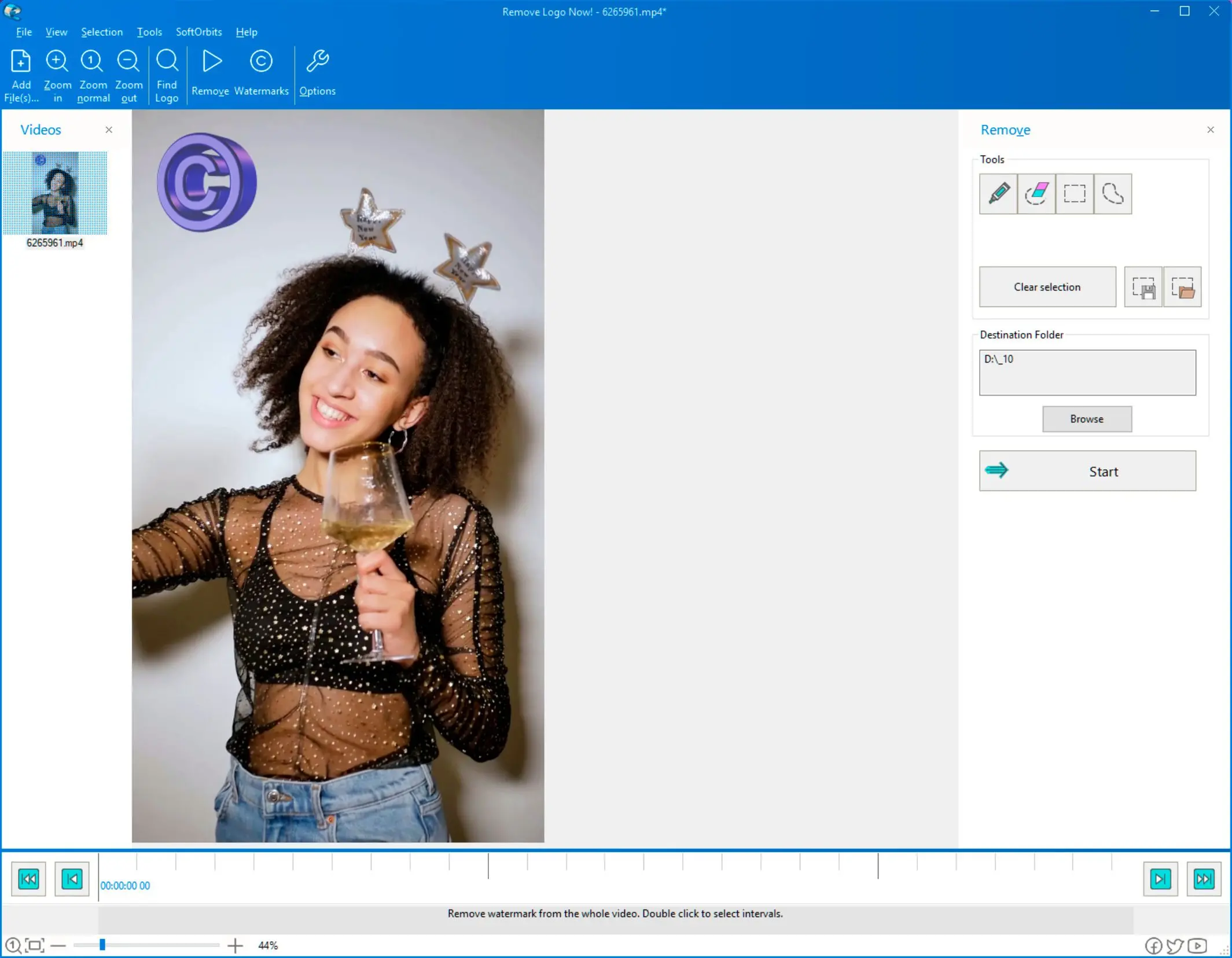
Task: Click the destination folder input field
Action: pyautogui.click(x=1087, y=371)
